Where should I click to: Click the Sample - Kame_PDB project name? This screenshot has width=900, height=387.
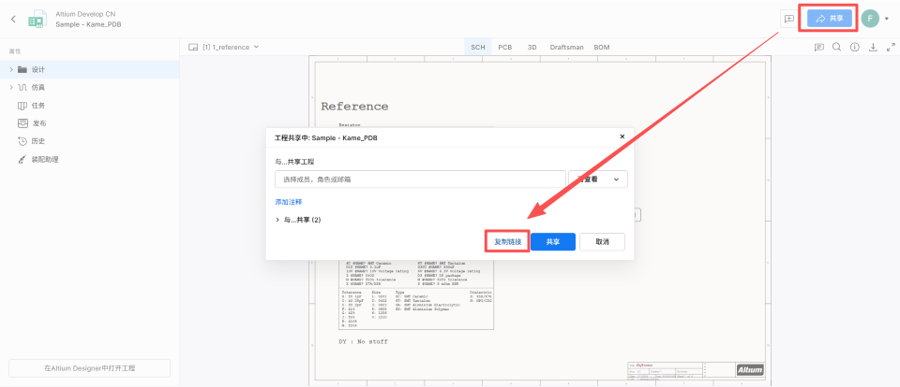click(88, 24)
